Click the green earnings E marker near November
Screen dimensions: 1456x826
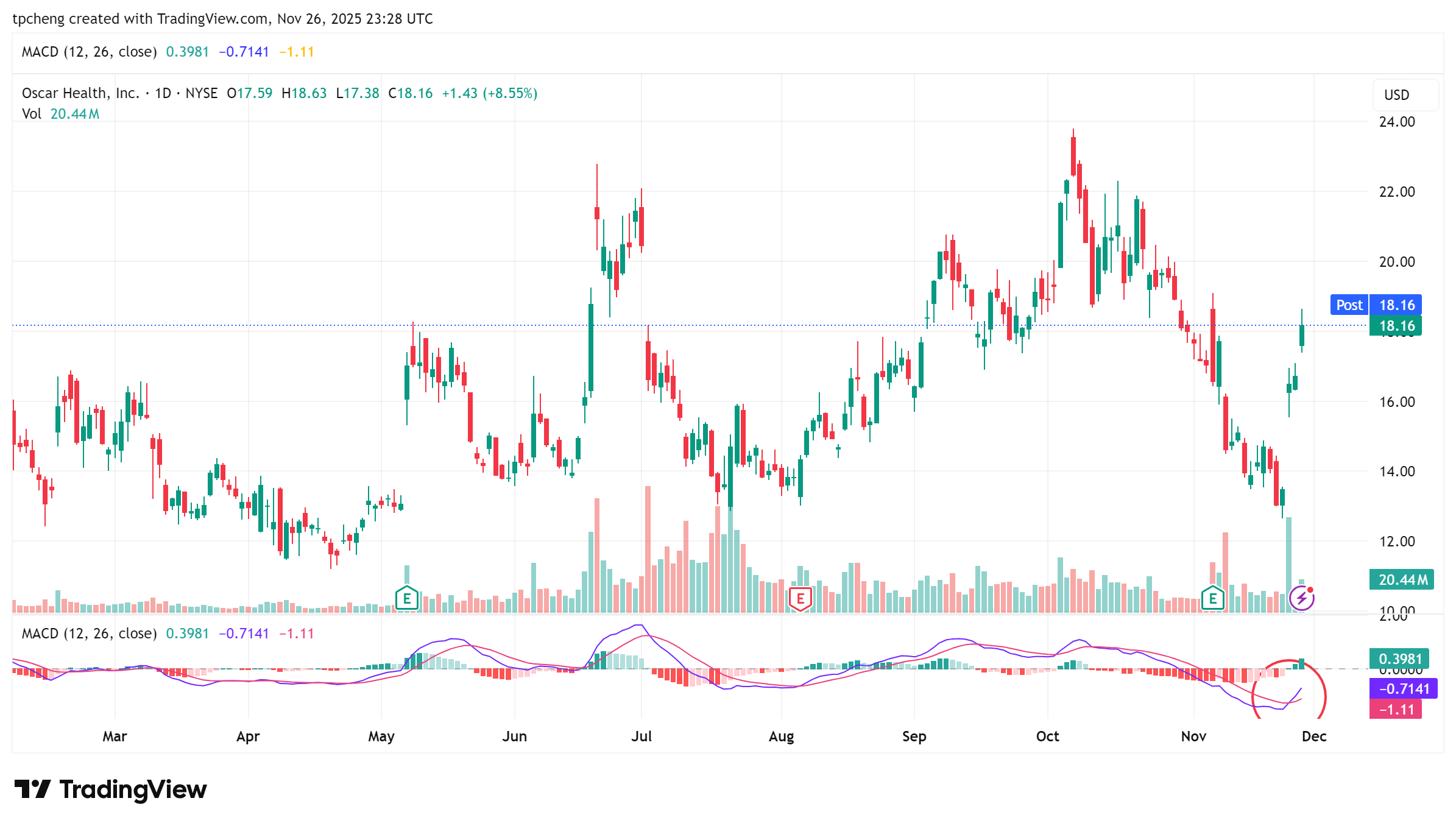[x=1212, y=598]
